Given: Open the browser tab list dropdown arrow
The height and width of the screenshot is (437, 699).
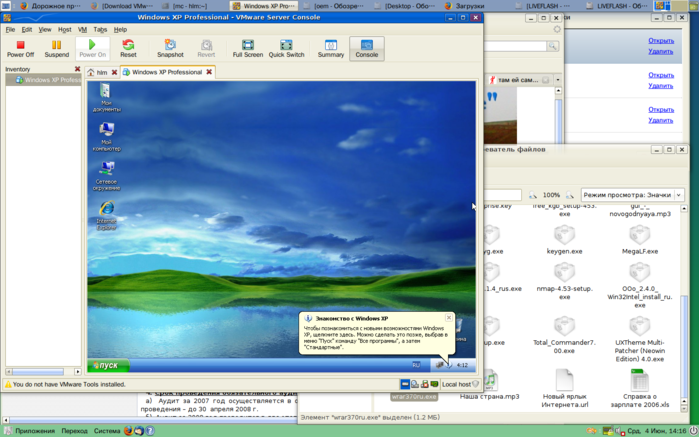Looking at the screenshot, I should [558, 80].
